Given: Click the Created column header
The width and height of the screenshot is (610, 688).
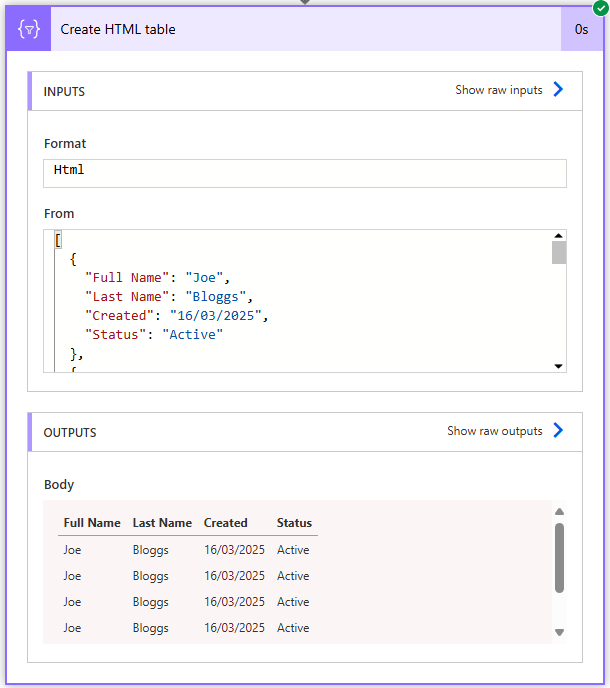Looking at the screenshot, I should [x=225, y=523].
